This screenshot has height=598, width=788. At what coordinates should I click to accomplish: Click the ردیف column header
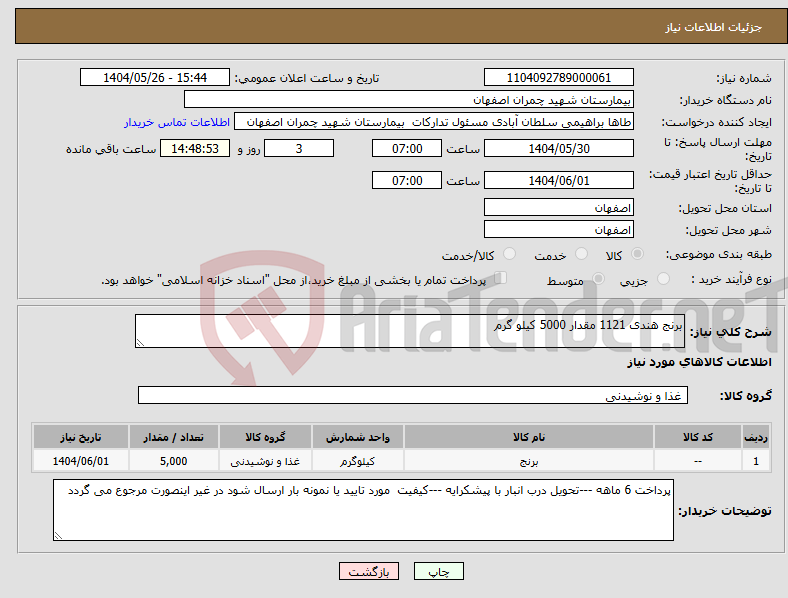pyautogui.click(x=756, y=437)
